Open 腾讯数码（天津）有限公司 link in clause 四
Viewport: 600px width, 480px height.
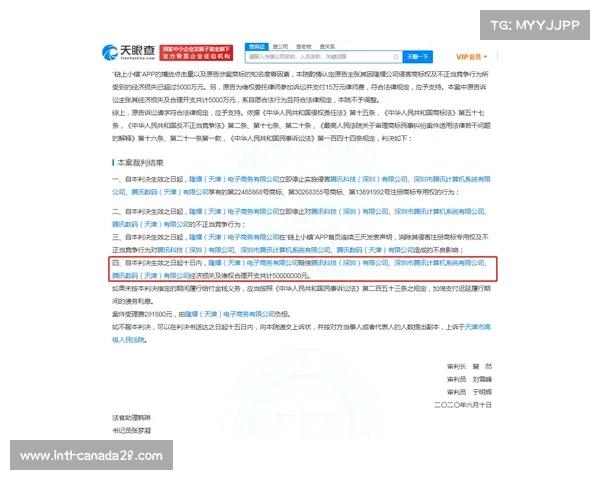(151, 275)
